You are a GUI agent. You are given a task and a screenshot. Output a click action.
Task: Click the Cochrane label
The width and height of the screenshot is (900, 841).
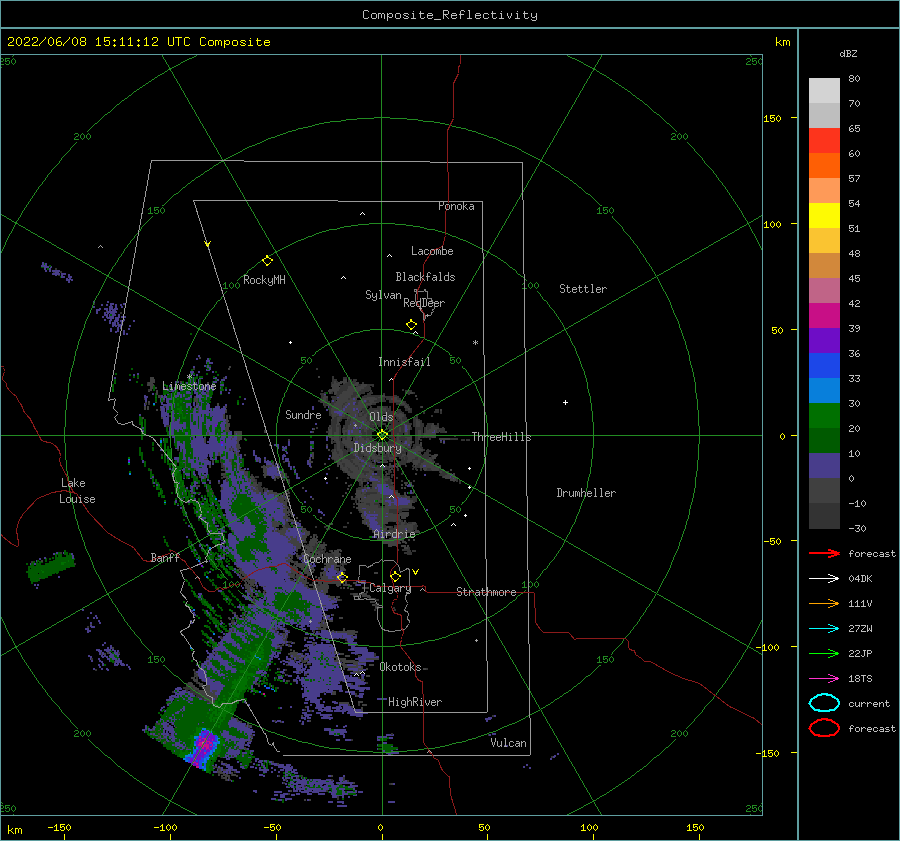(x=327, y=559)
